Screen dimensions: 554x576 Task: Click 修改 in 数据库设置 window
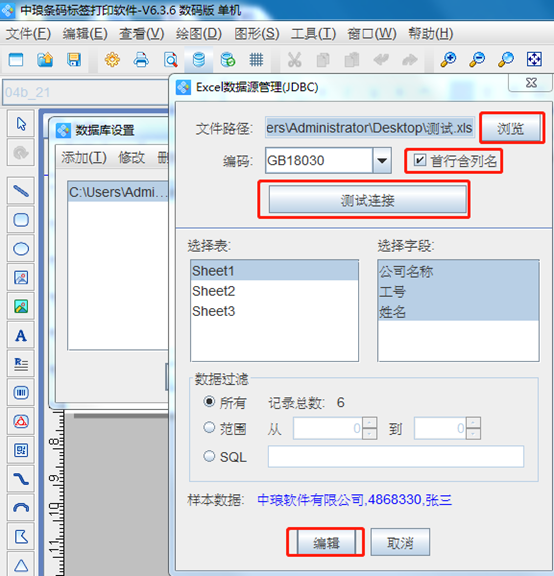click(132, 158)
